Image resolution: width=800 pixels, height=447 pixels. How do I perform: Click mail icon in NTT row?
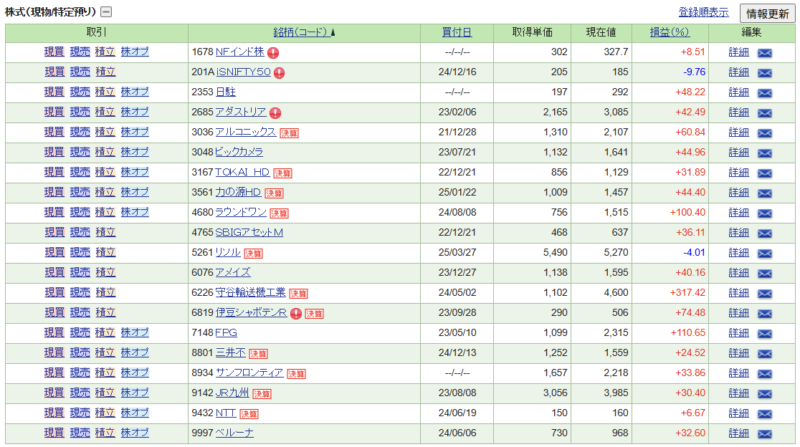pos(764,414)
